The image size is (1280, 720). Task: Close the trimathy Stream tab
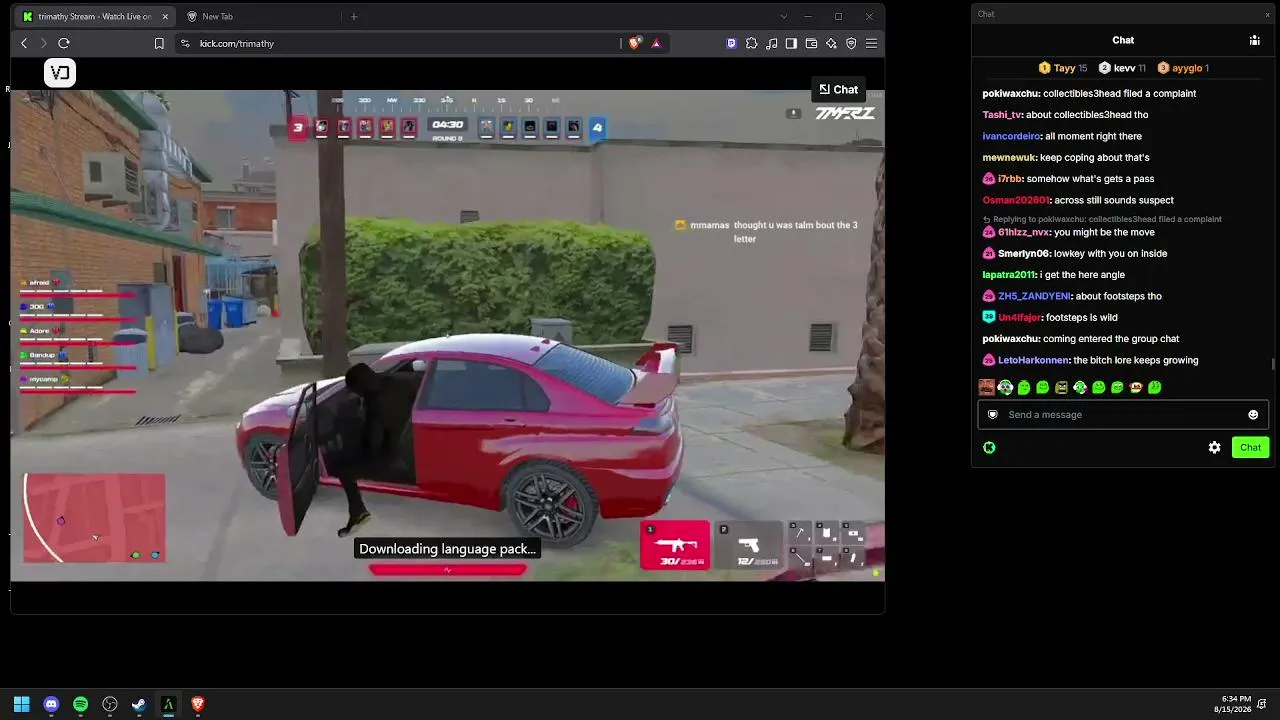point(165,16)
